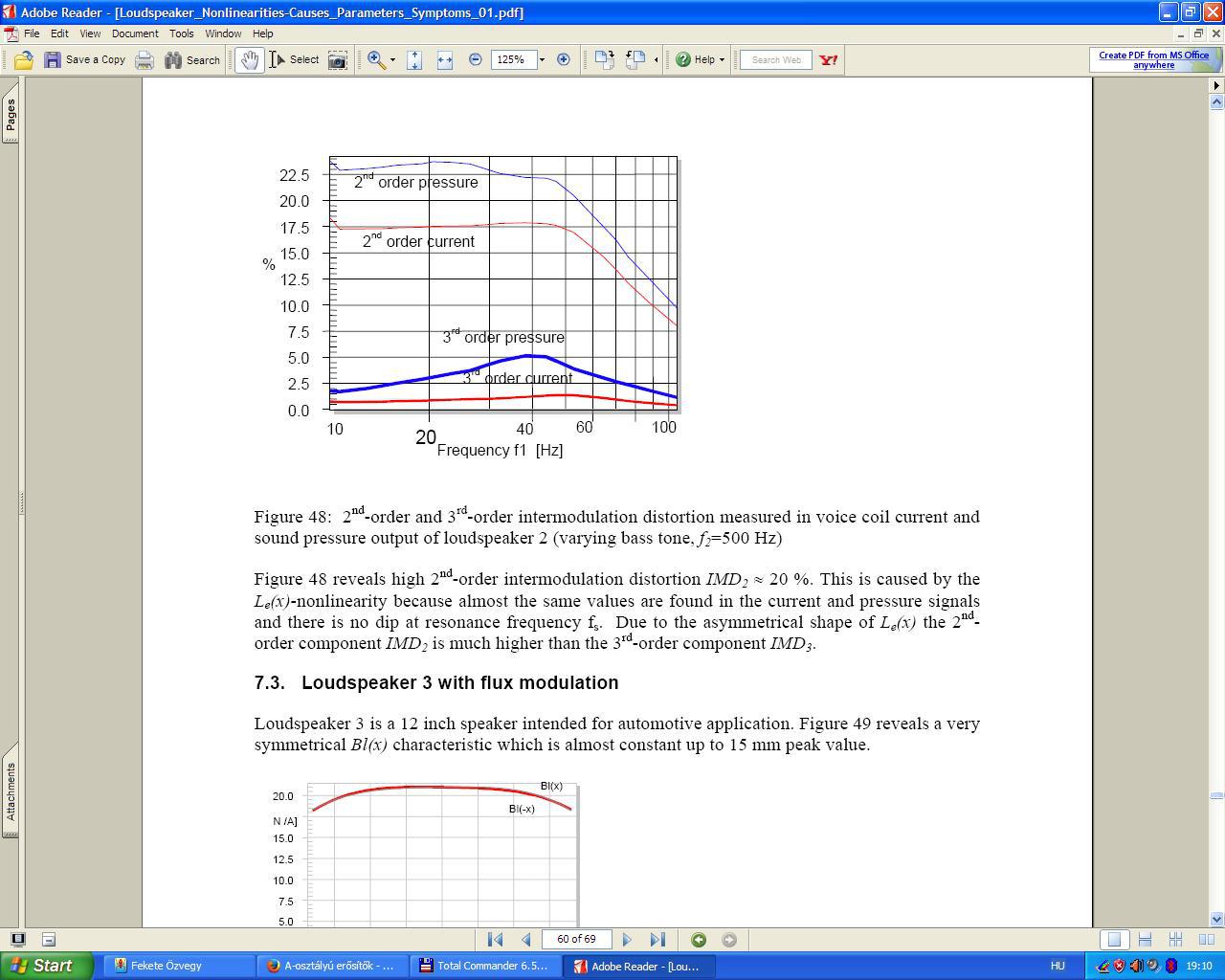
Task: Switch to Total Commander taskbar window
Action: coord(484,966)
